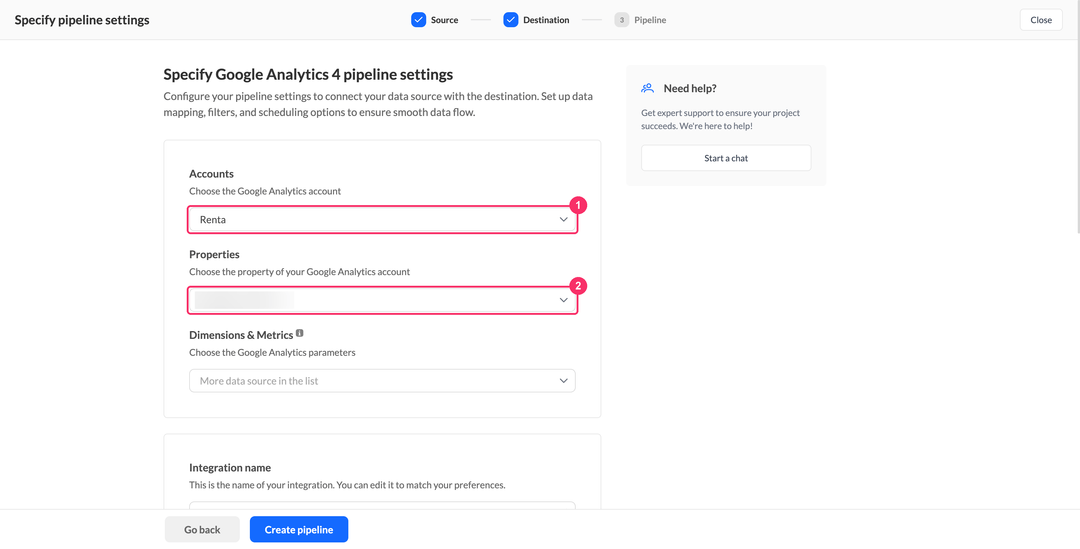Click the Close button
This screenshot has width=1080, height=549.
click(x=1041, y=20)
